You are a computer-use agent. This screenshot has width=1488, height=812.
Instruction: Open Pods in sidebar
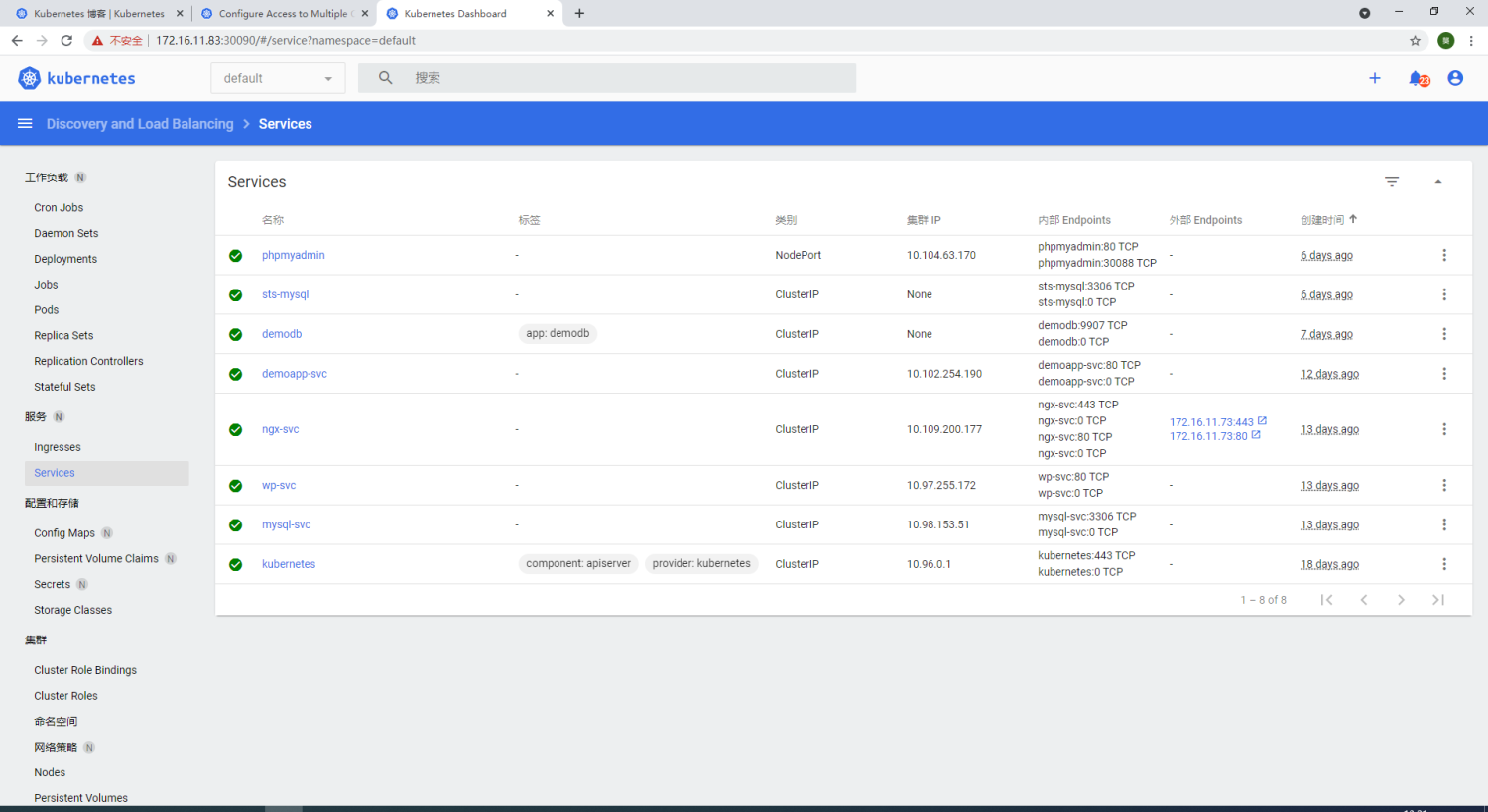click(47, 309)
